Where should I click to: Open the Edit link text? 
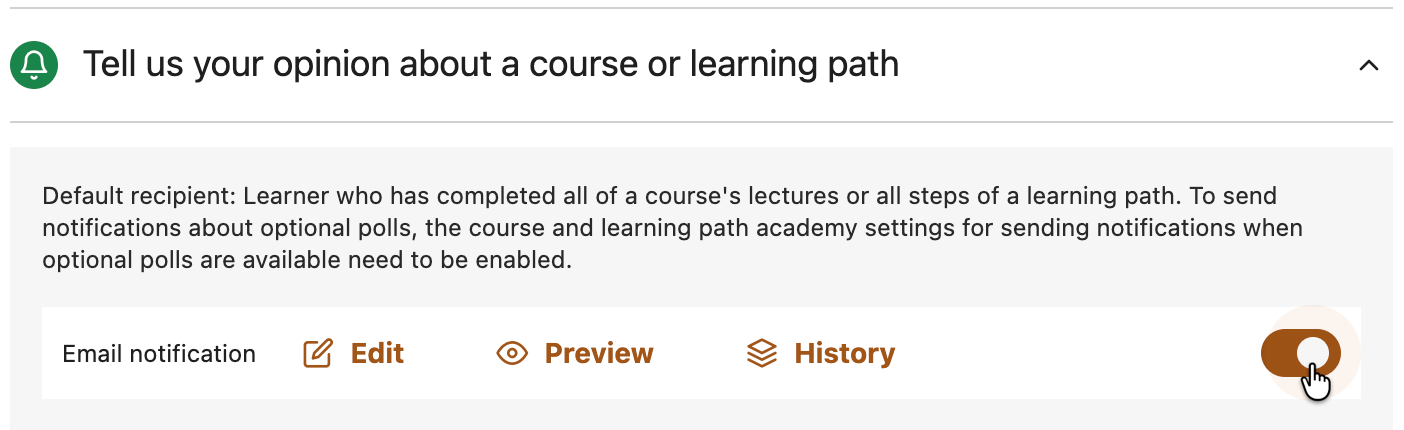click(x=377, y=353)
